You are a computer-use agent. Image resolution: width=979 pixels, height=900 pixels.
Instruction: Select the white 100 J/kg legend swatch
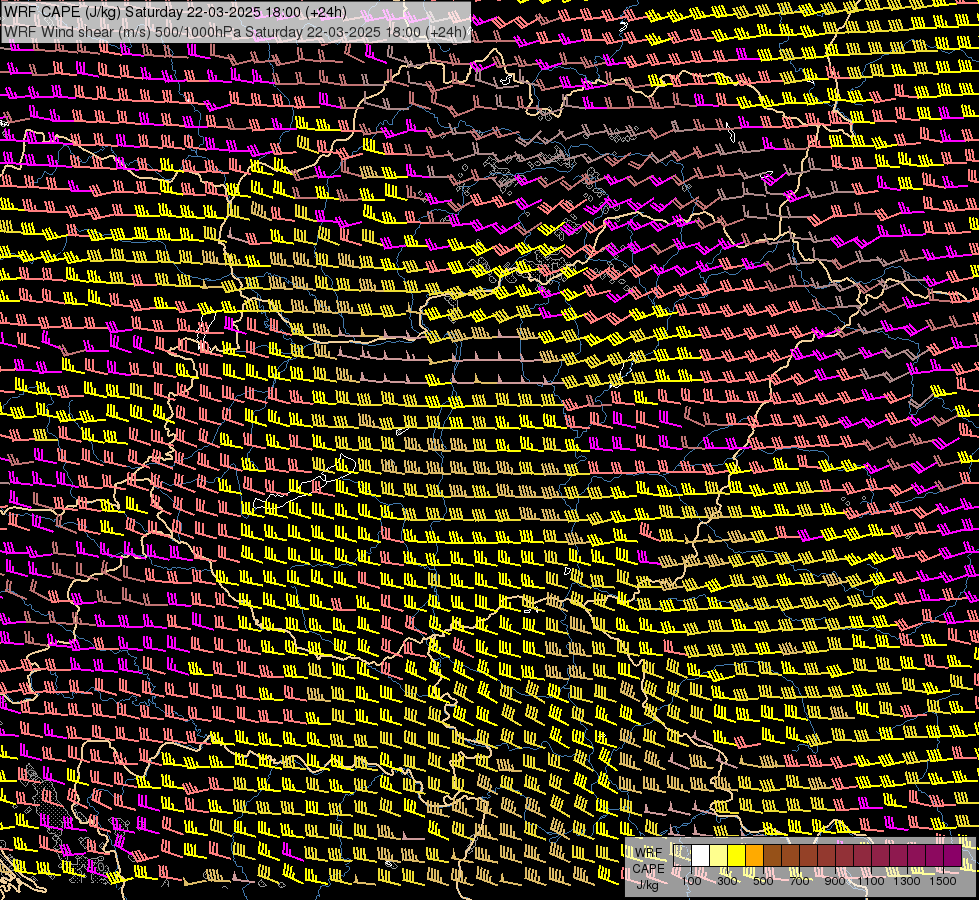pos(701,856)
